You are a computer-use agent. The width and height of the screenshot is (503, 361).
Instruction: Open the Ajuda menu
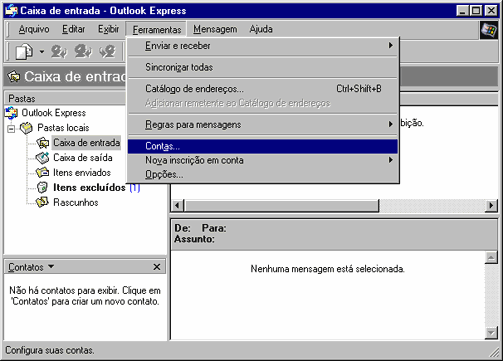pos(261,29)
